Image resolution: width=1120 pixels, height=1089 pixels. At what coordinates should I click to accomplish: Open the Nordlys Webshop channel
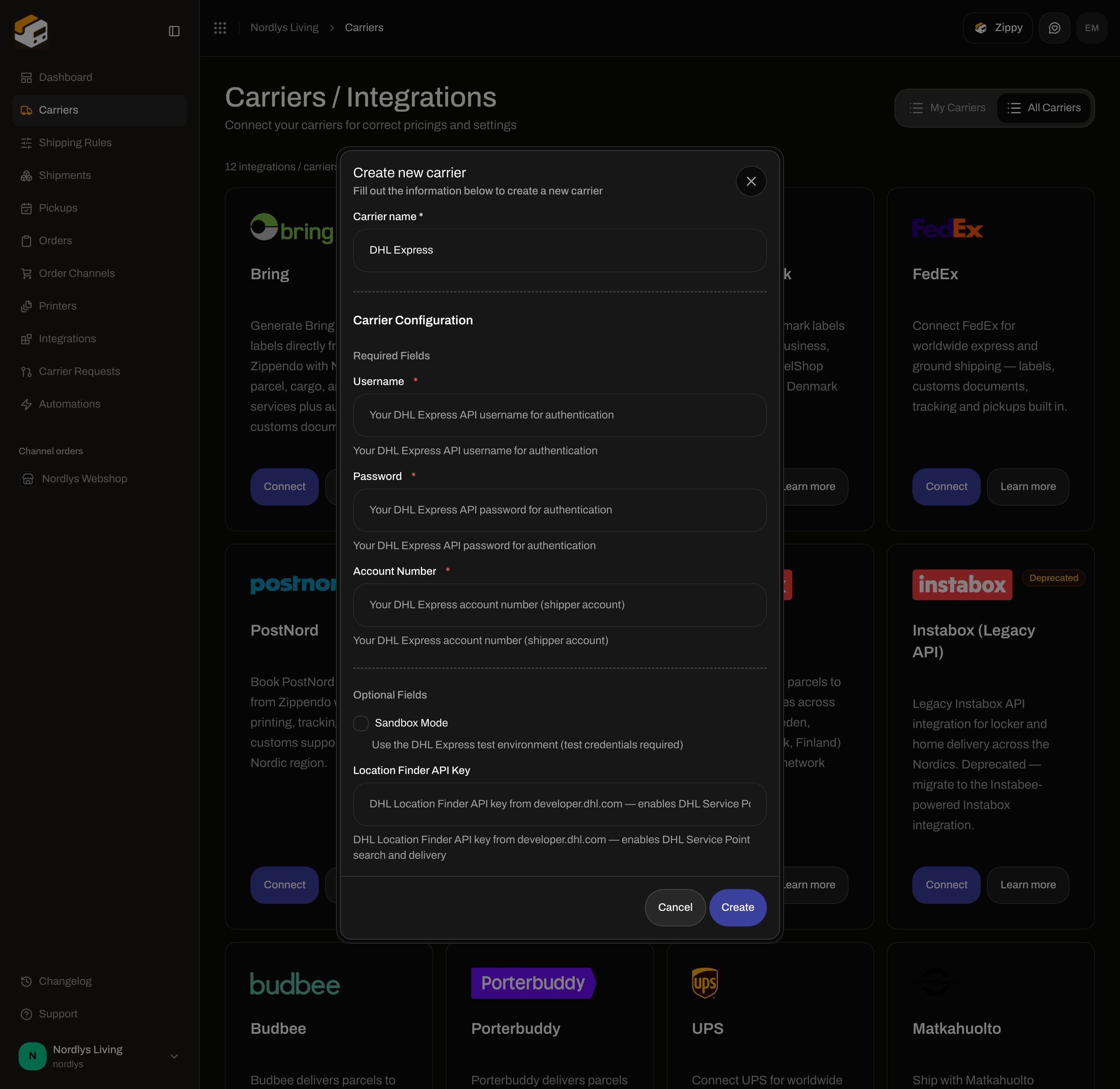tap(99, 479)
